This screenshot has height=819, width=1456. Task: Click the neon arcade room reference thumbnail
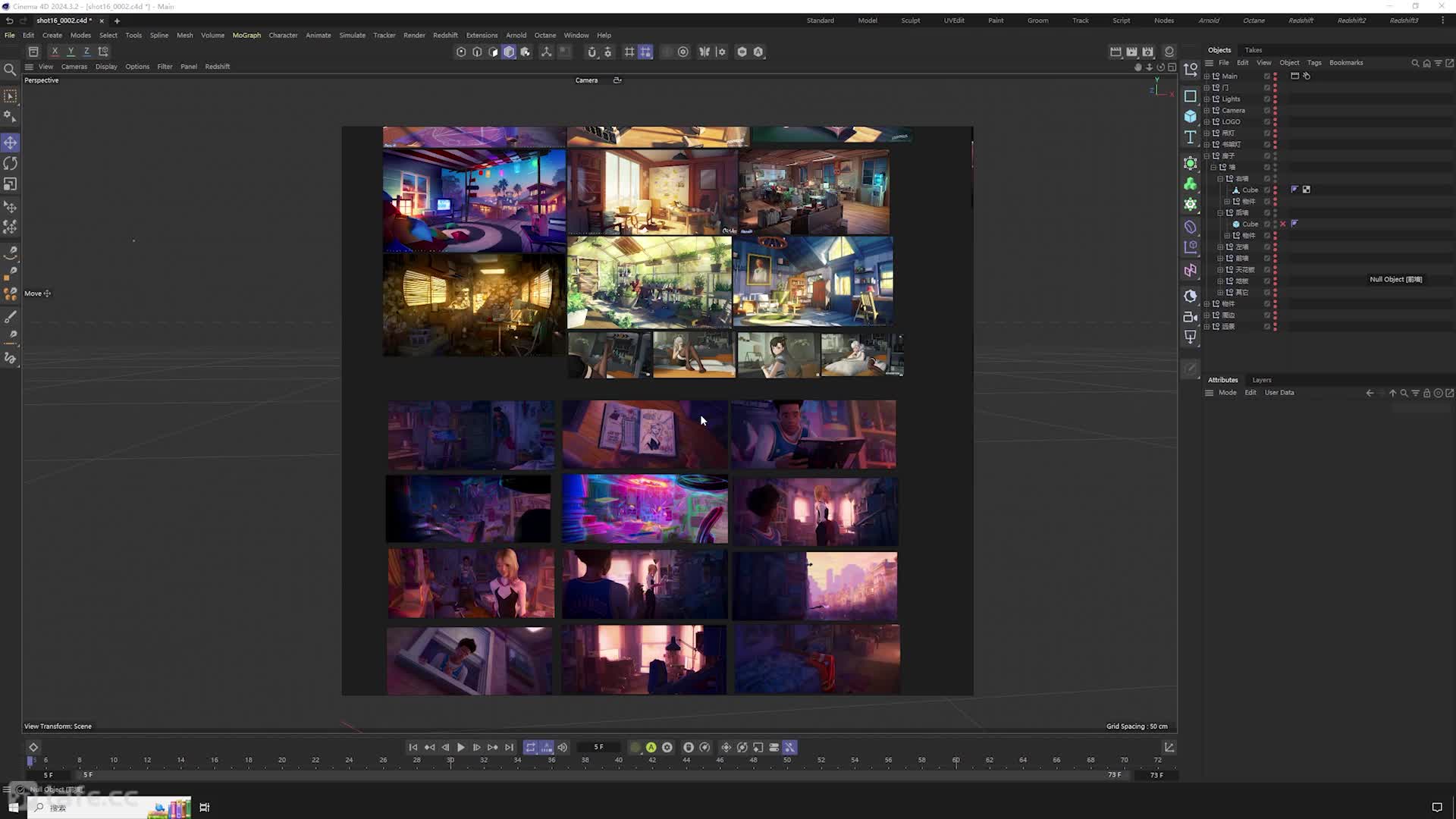(x=645, y=509)
